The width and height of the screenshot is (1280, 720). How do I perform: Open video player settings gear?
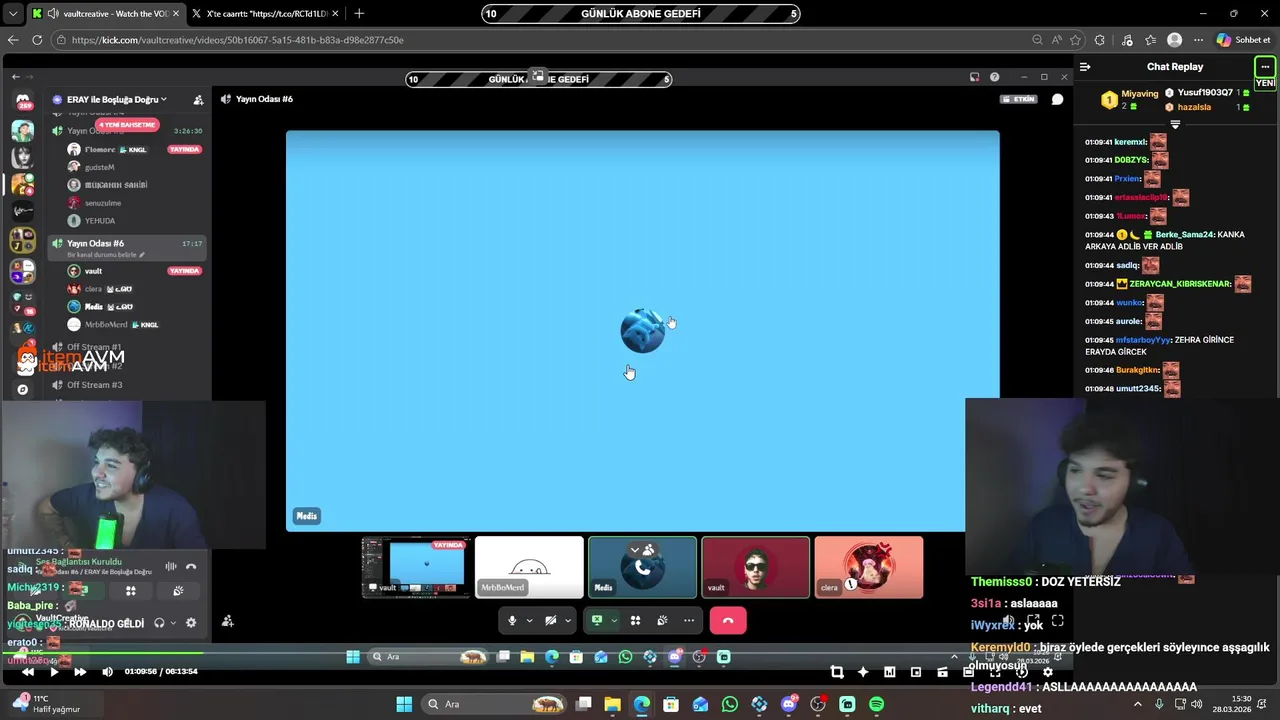pos(1047,672)
